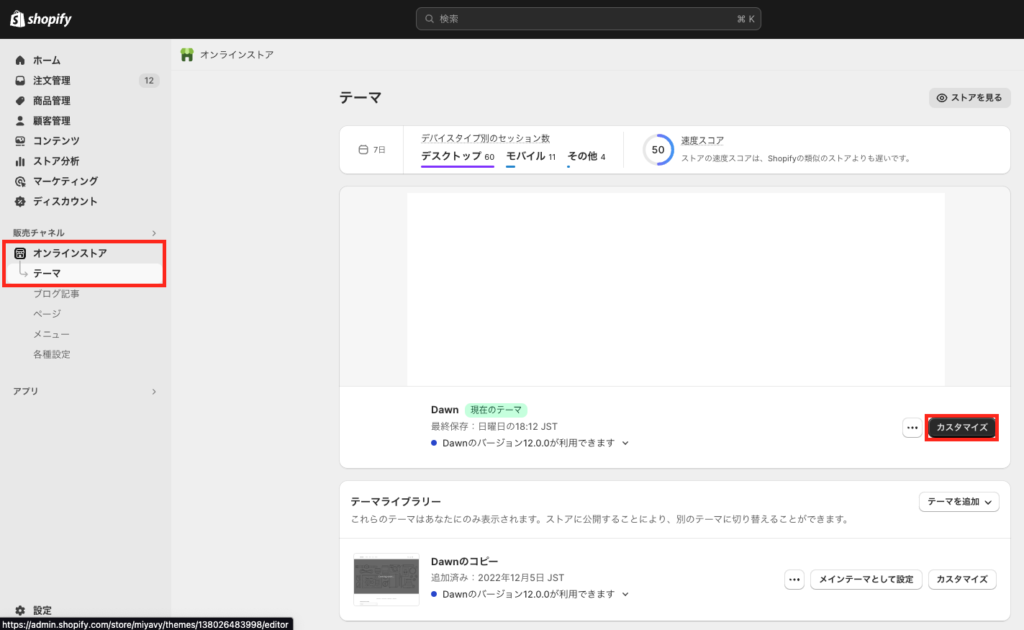Screen dimensions: 1024x630
Task: Click the calendar icon next to 7日
Action: point(363,150)
